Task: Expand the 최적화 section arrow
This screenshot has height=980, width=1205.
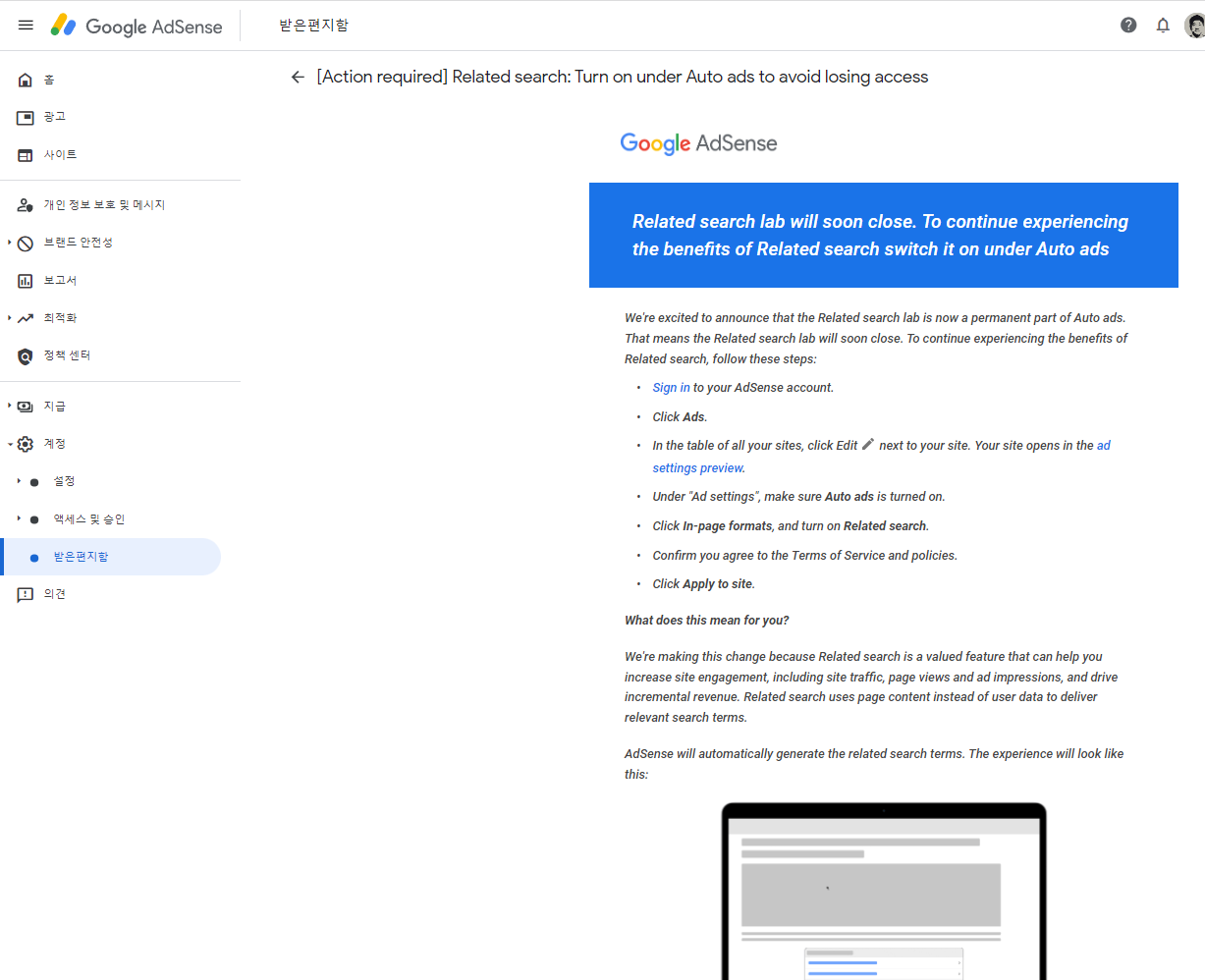Action: [9, 318]
